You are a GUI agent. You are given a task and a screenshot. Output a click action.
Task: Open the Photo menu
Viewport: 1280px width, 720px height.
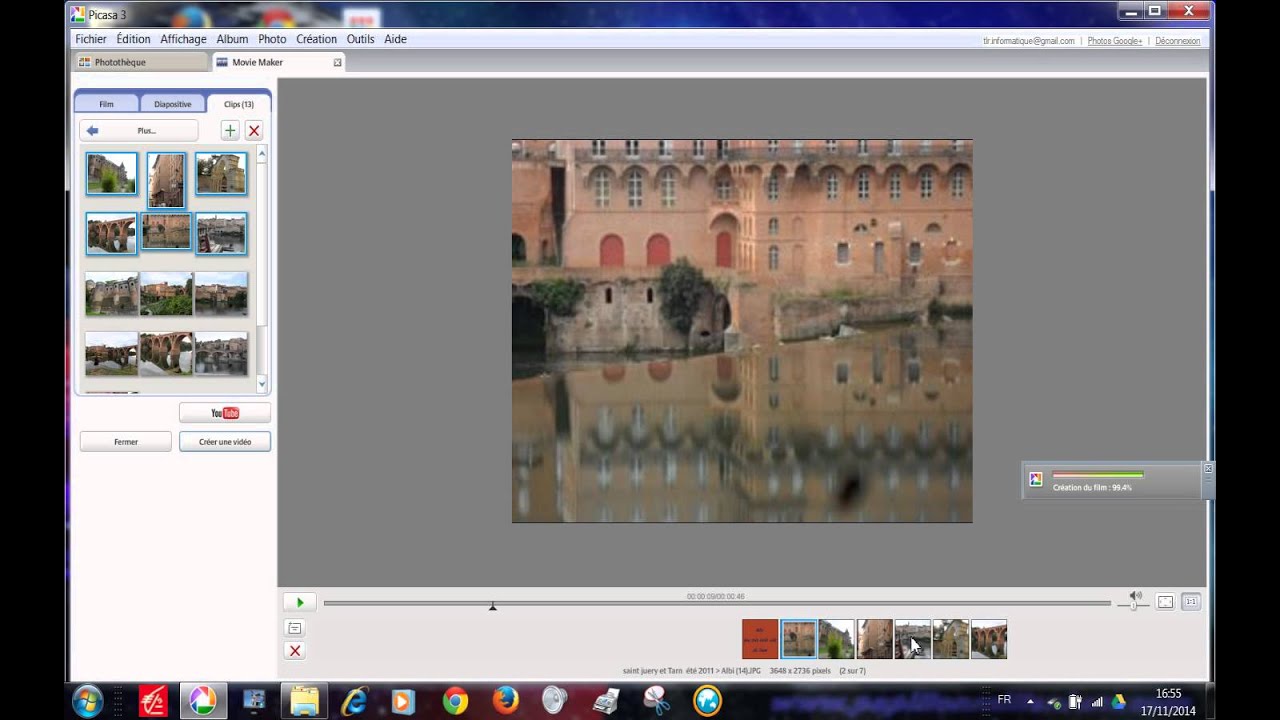tap(272, 39)
